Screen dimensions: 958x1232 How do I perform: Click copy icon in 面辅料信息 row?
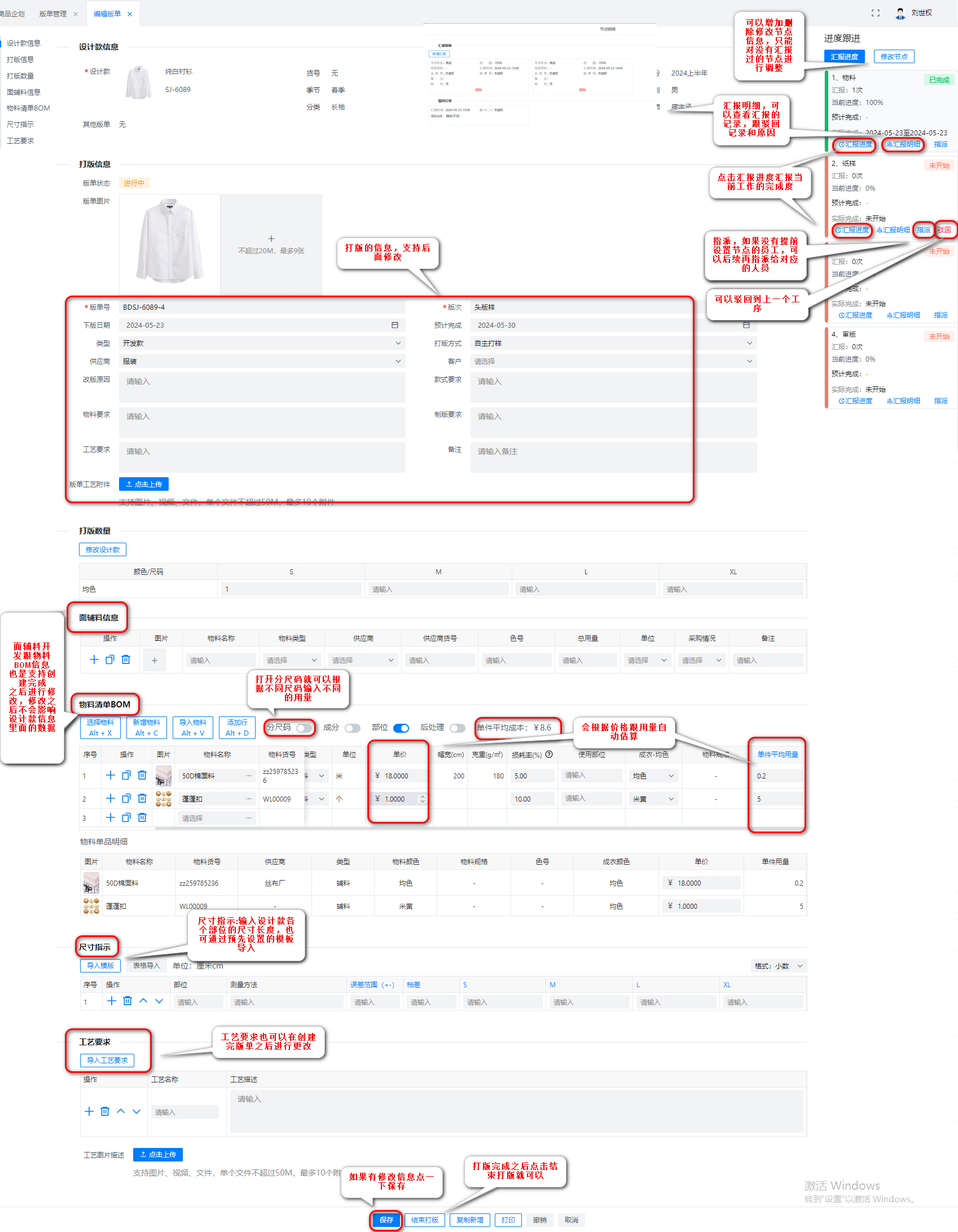pyautogui.click(x=110, y=659)
